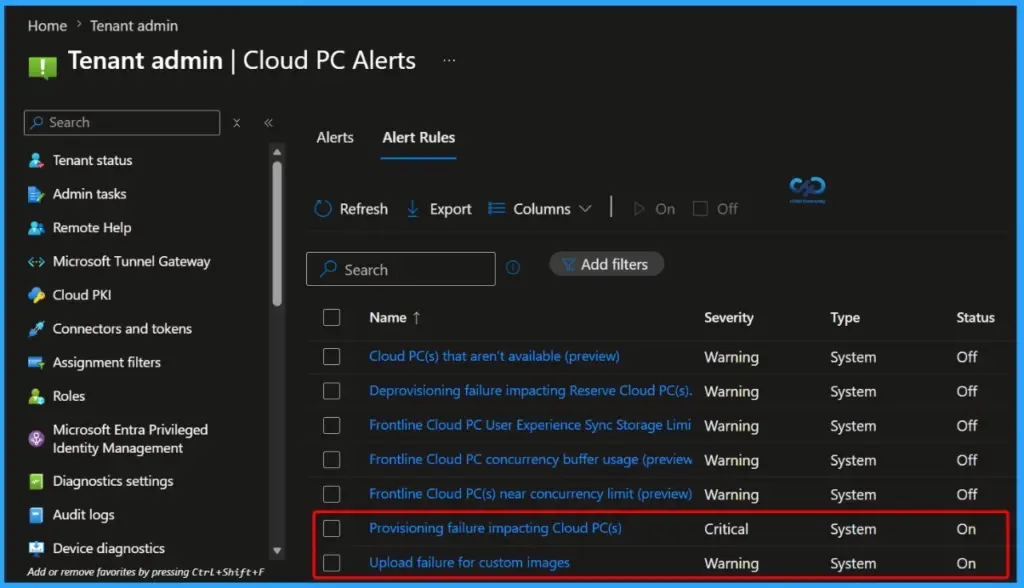Screen dimensions: 1024x588
Task: Open Cloud PC(s) that aren't available rule
Action: 494,356
